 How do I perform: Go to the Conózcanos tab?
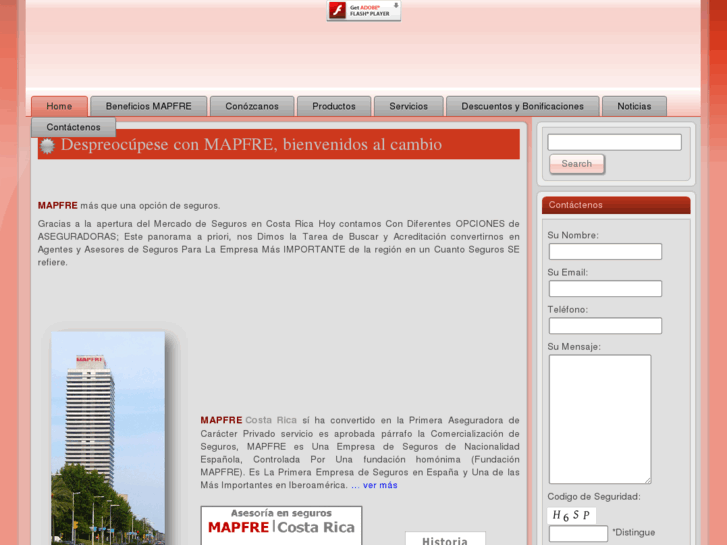click(x=252, y=106)
